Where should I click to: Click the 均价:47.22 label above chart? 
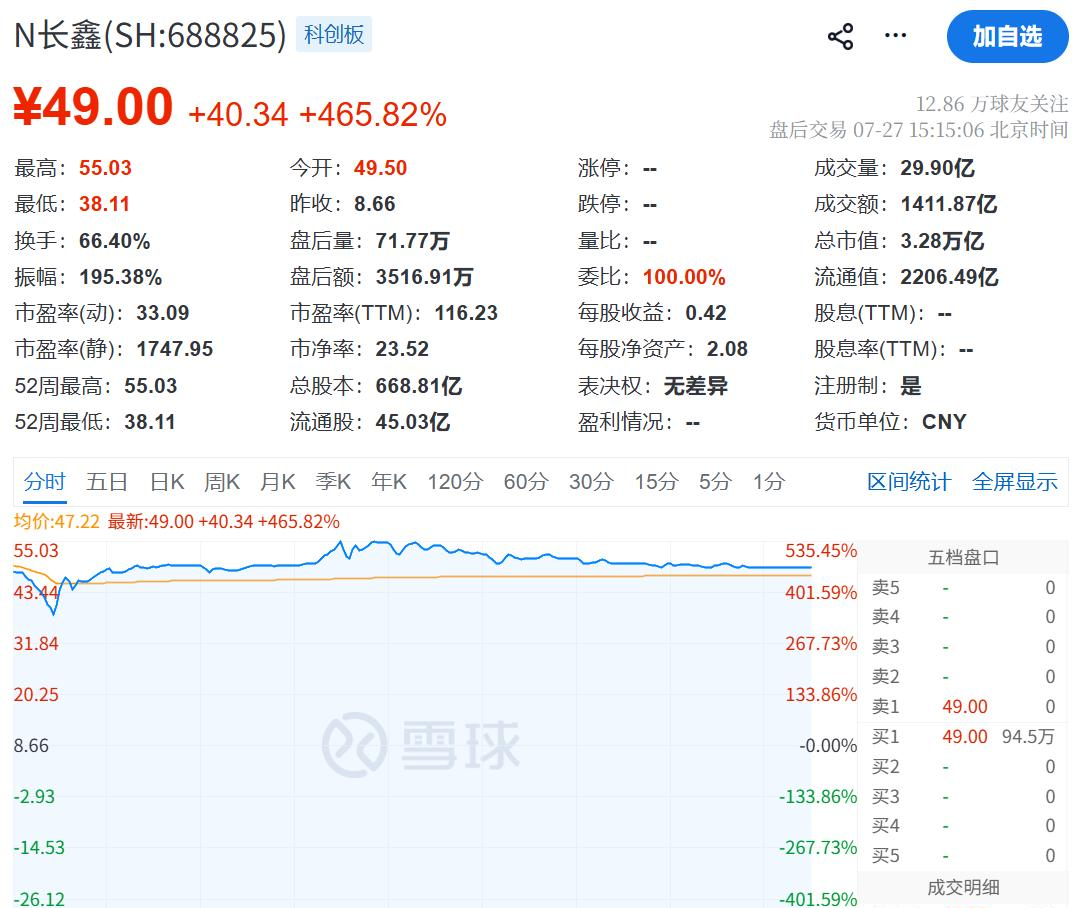[x=56, y=522]
